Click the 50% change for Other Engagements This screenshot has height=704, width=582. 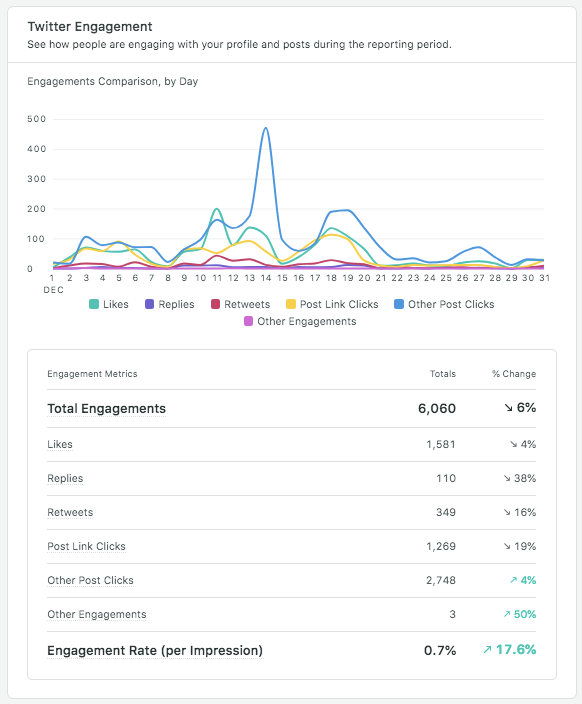coord(525,614)
